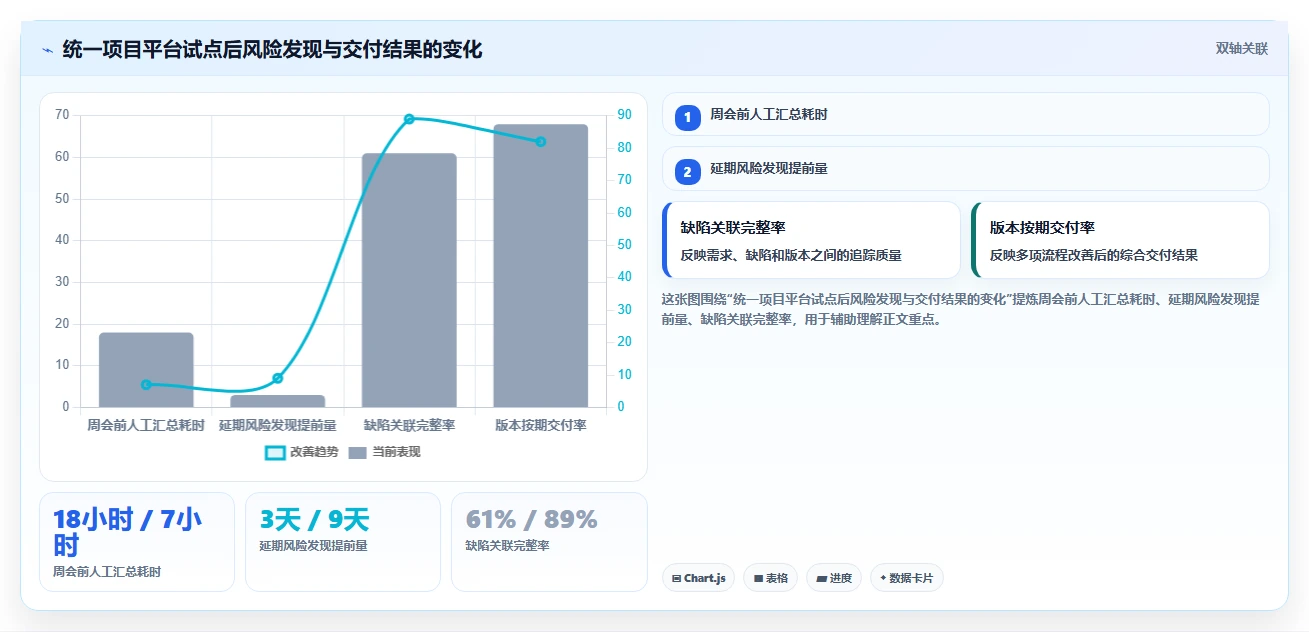Screen dimensions: 1309x632
Task: Open list item 周会前人工汇总耗时
Action: click(x=966, y=114)
